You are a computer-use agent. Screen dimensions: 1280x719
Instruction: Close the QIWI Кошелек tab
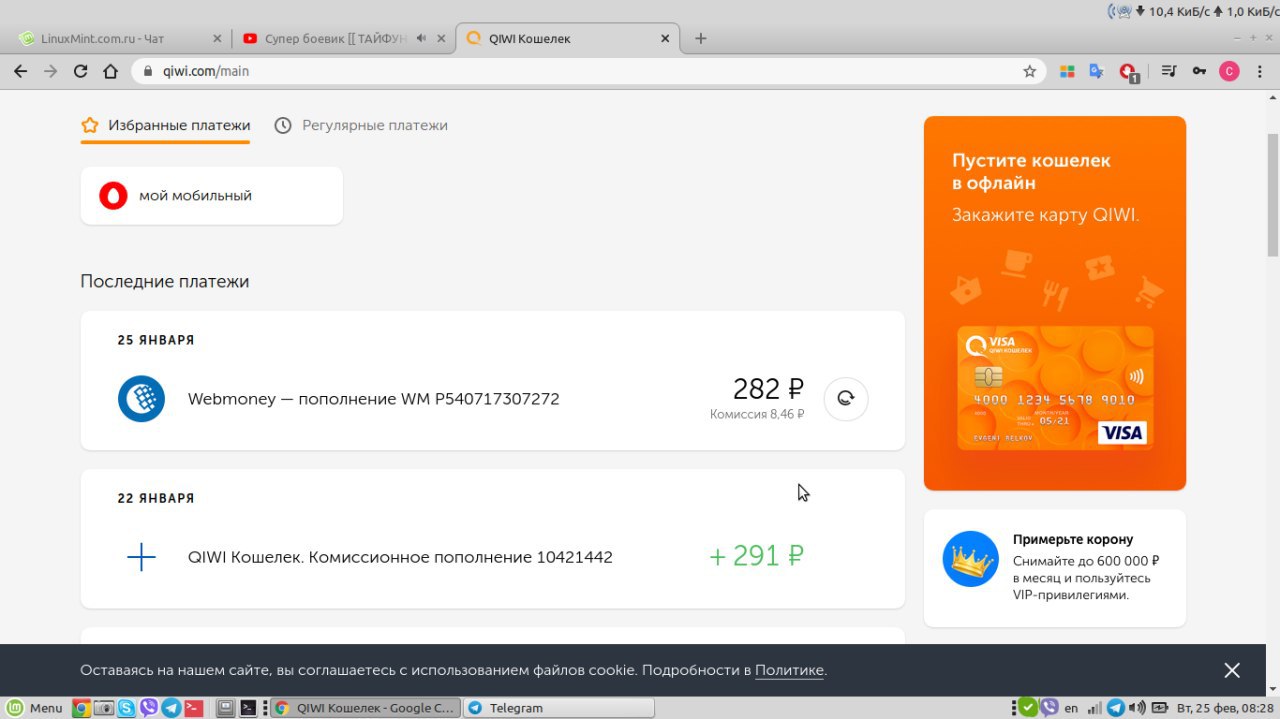pos(666,38)
